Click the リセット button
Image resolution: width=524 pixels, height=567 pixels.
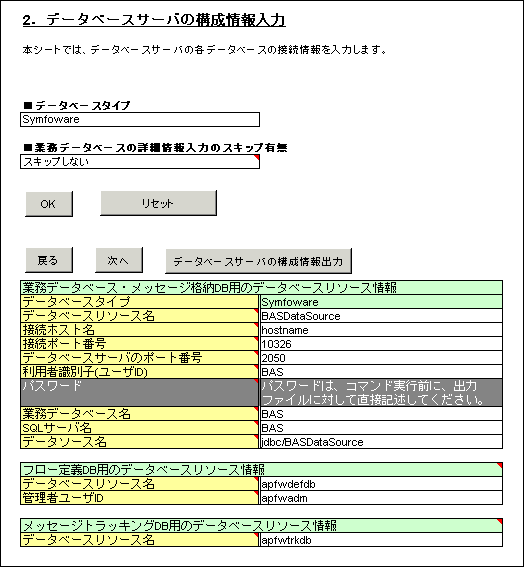(x=158, y=203)
